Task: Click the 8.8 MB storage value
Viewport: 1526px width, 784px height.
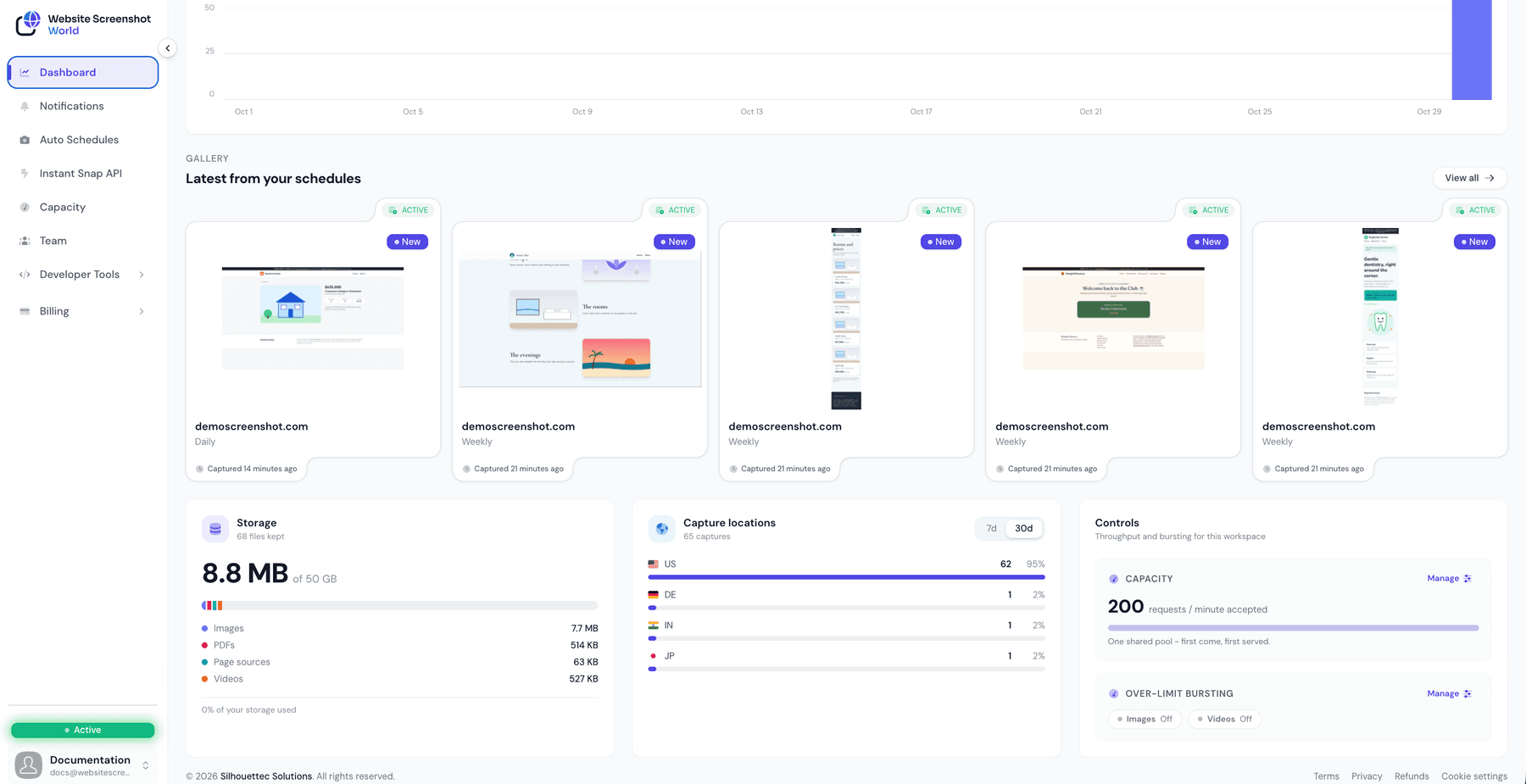Action: click(245, 574)
